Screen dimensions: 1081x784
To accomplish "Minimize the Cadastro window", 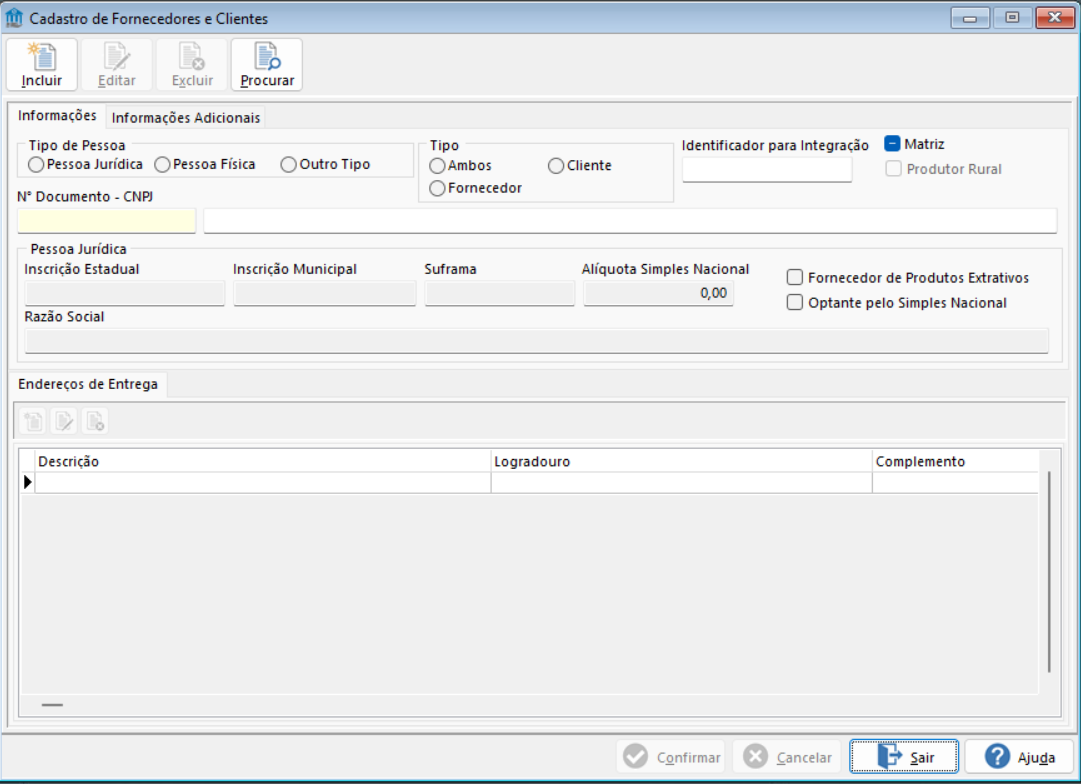I will pyautogui.click(x=970, y=18).
